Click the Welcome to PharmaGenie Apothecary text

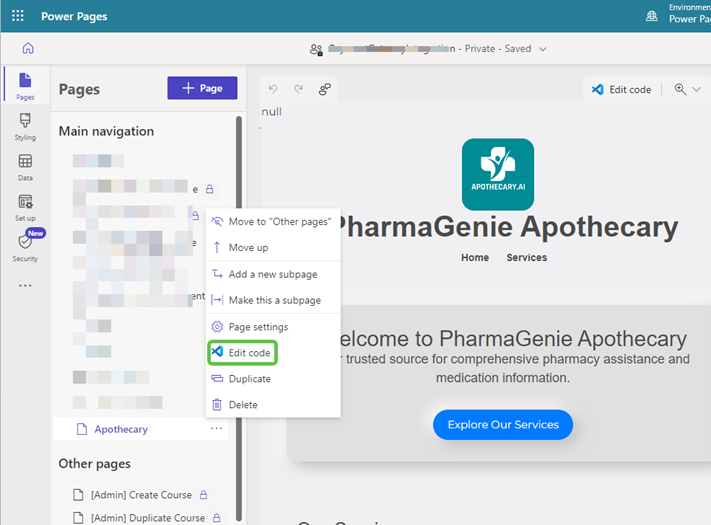click(x=512, y=339)
